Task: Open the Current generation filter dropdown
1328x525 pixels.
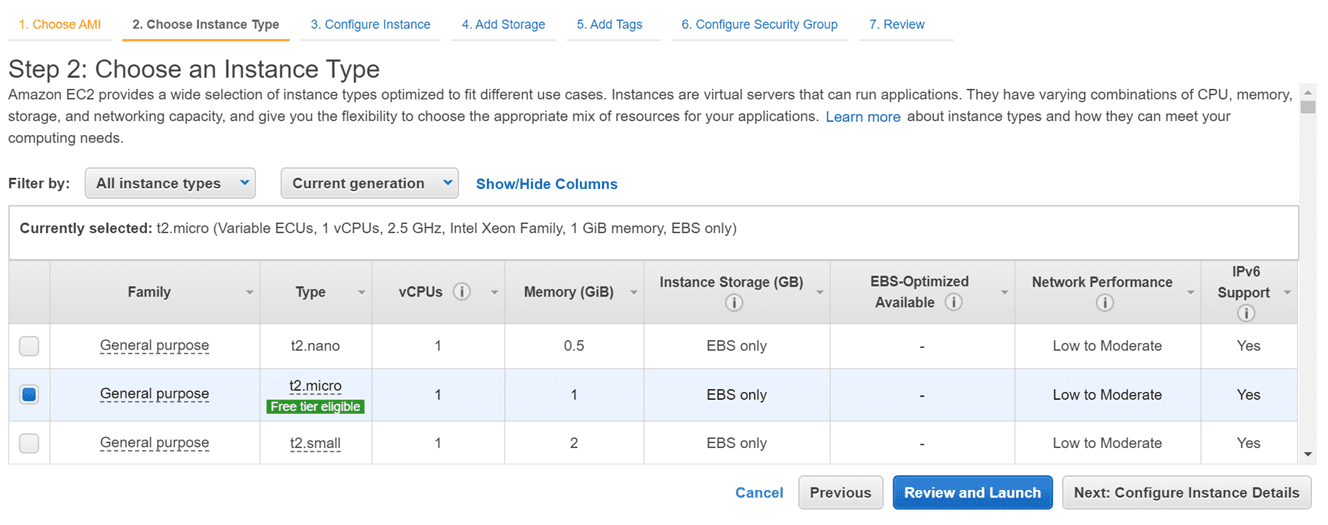Action: 369,183
